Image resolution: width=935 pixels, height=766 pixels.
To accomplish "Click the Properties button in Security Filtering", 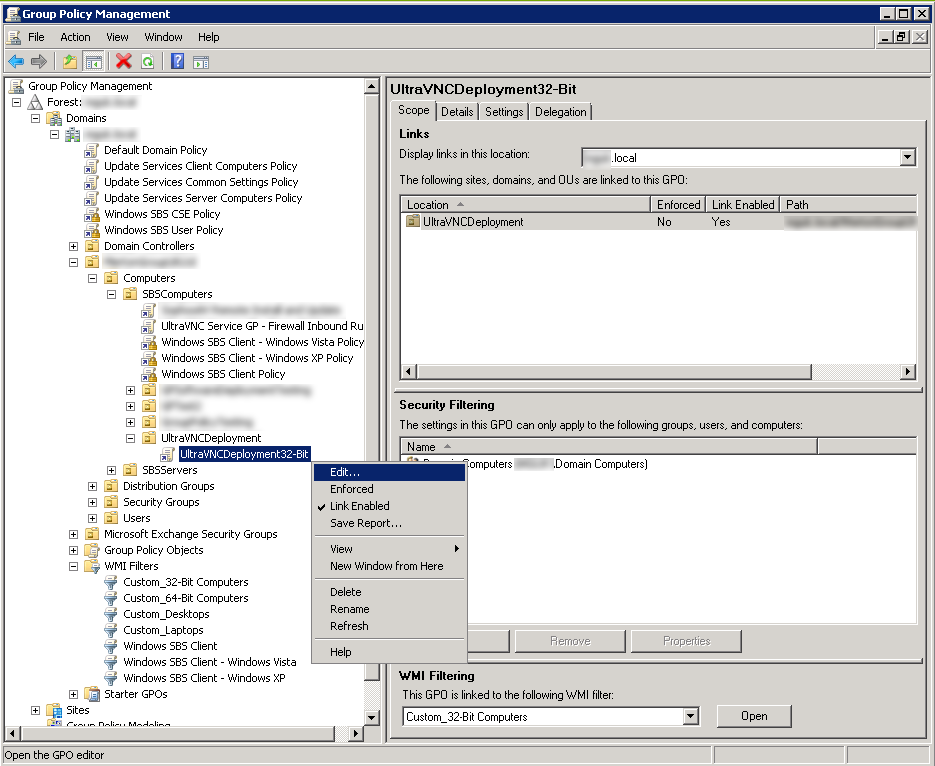I will pyautogui.click(x=686, y=641).
